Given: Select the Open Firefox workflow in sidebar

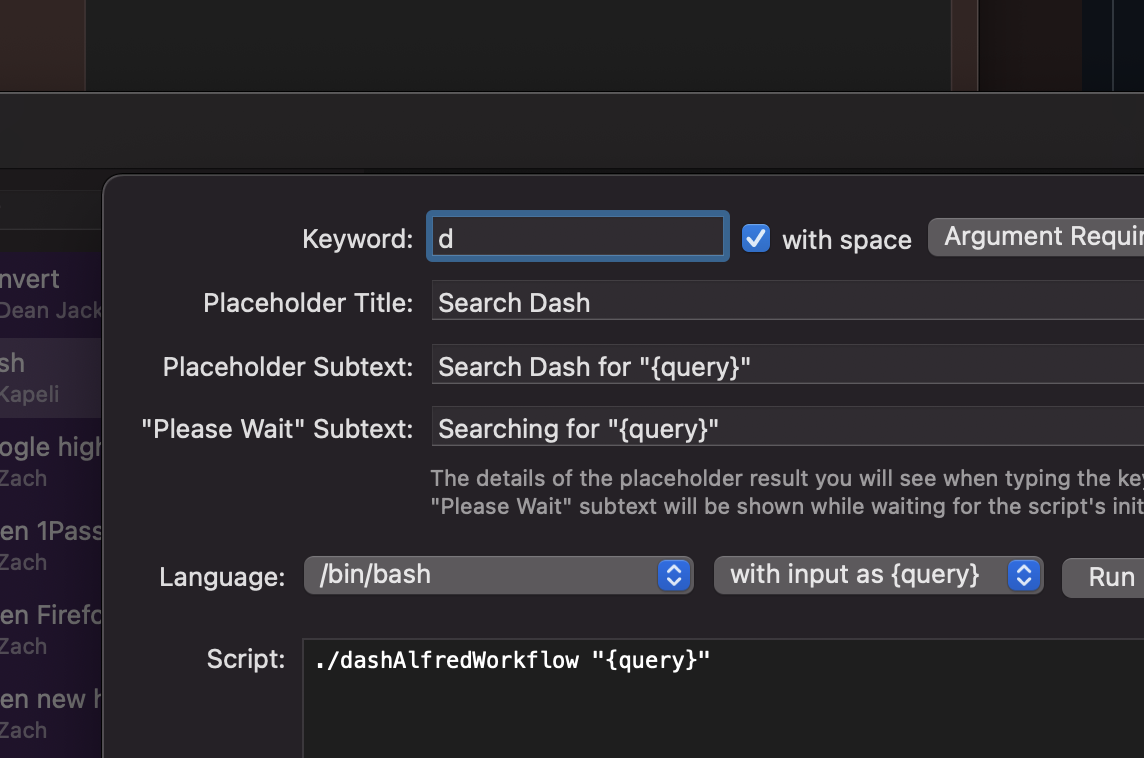Looking at the screenshot, I should [x=50, y=630].
